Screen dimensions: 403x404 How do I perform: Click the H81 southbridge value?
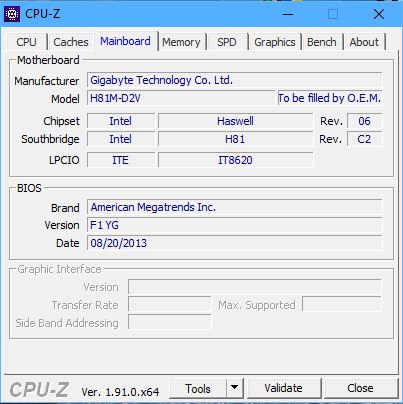coord(235,139)
